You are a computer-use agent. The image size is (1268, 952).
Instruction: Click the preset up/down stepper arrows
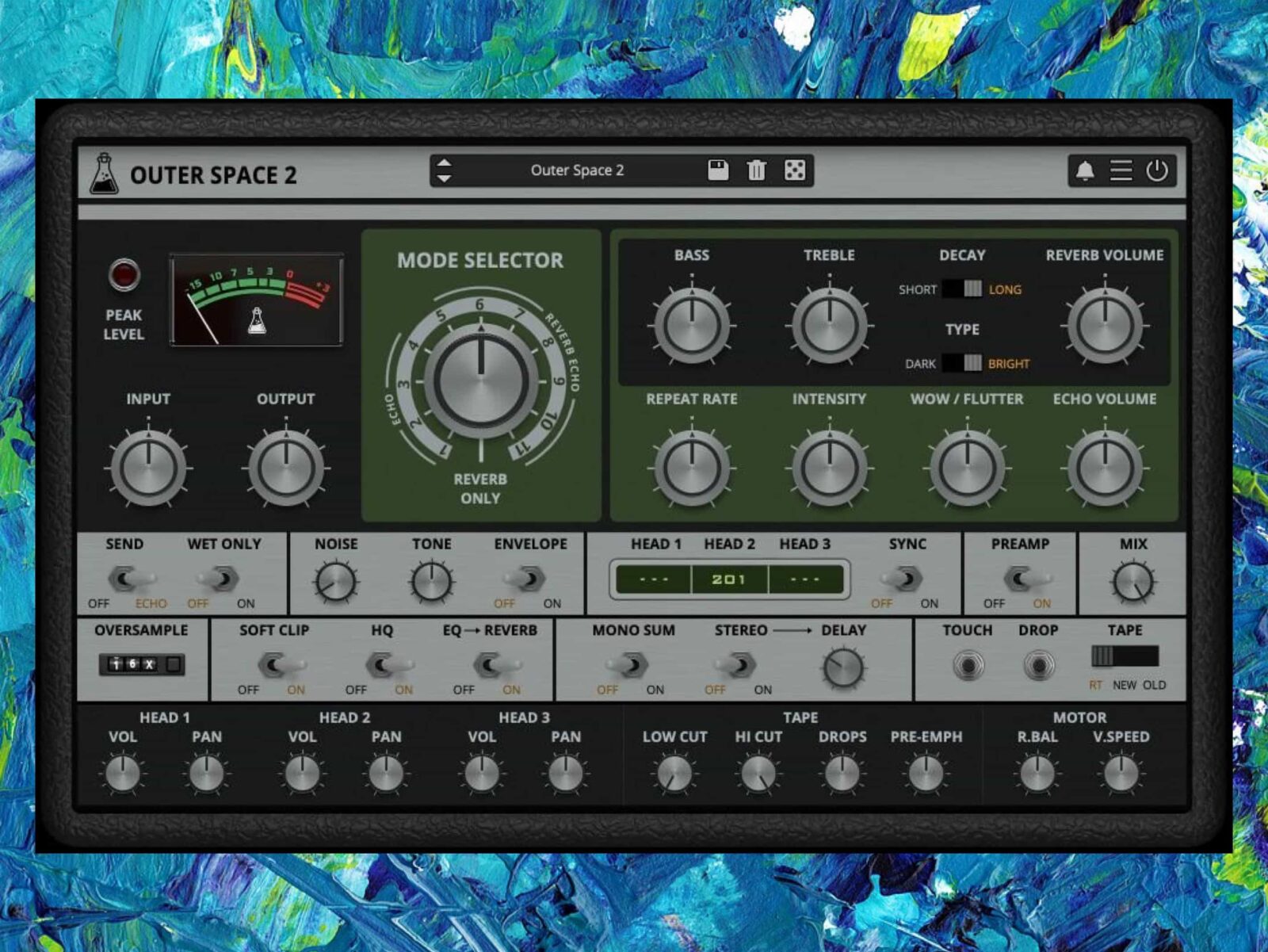(445, 170)
